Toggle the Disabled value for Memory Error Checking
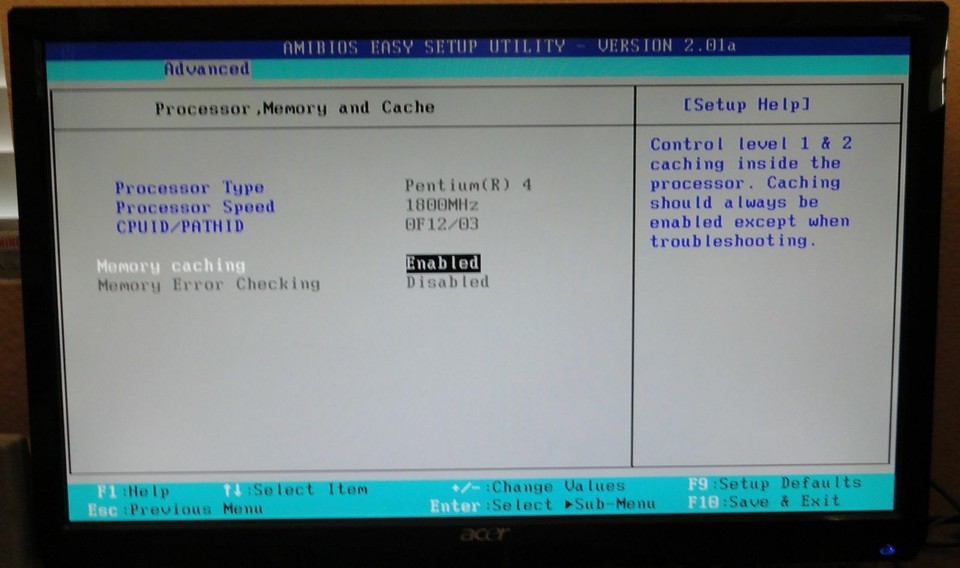The width and height of the screenshot is (960, 568). (447, 282)
